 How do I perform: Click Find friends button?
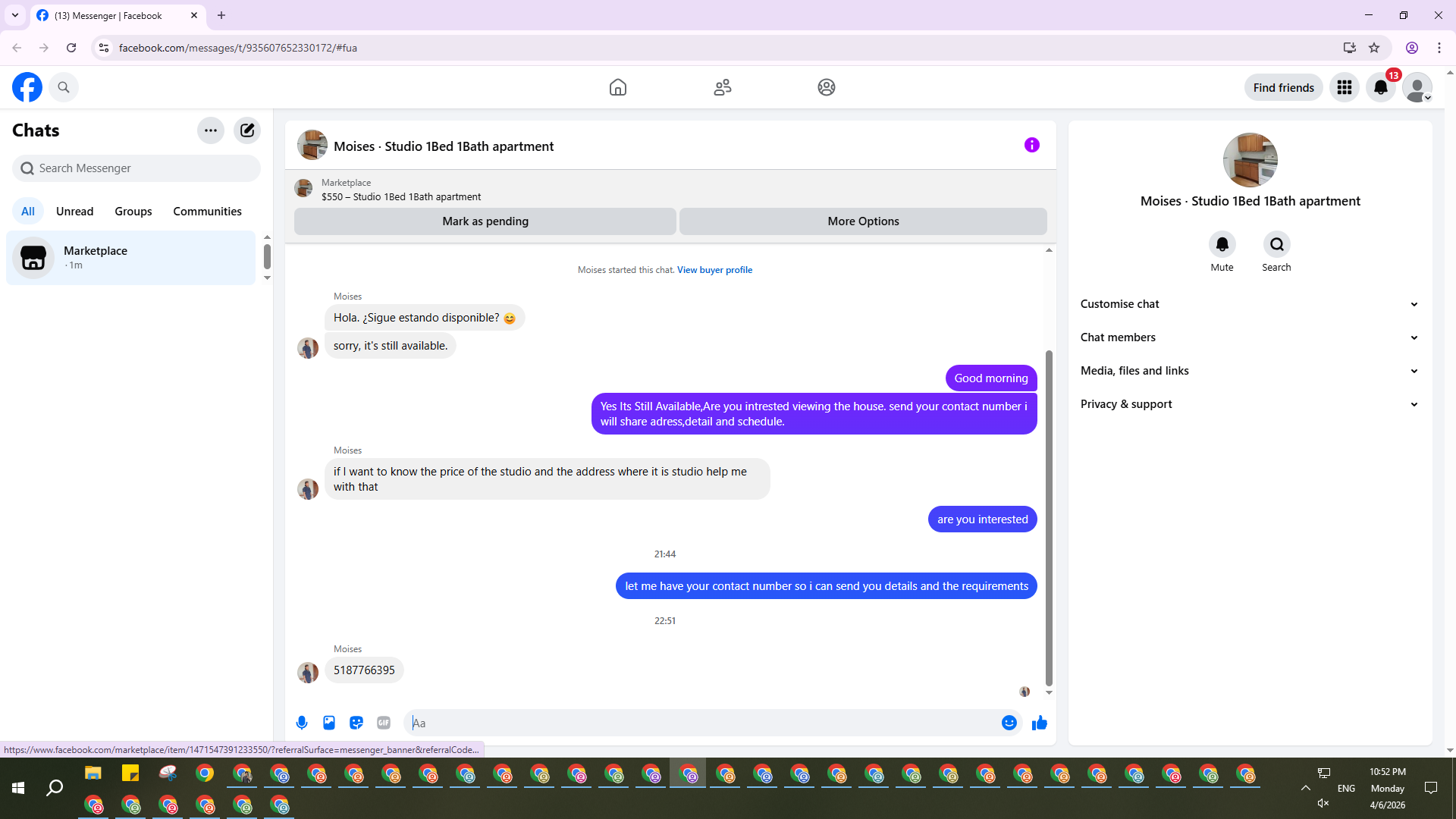[1284, 87]
